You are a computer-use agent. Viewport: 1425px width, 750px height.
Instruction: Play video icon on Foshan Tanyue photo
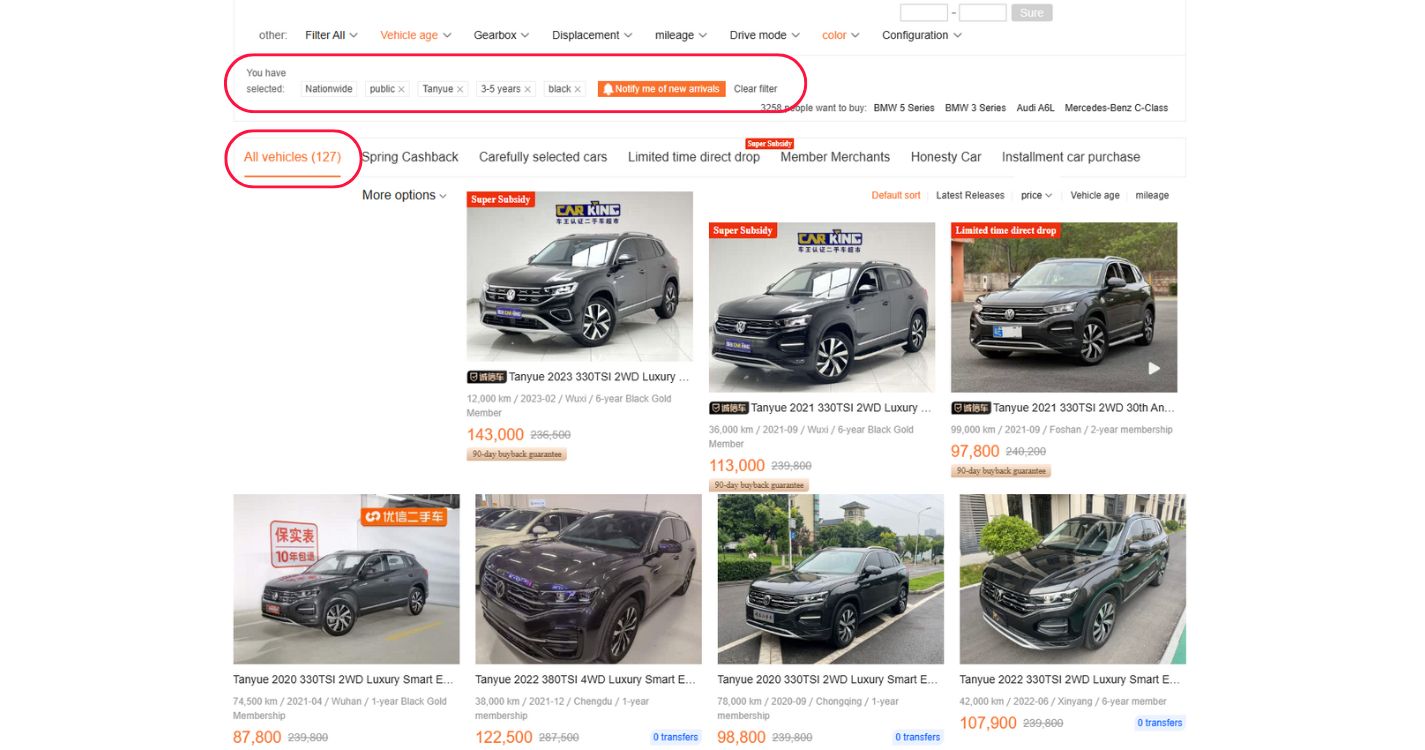pos(1153,368)
